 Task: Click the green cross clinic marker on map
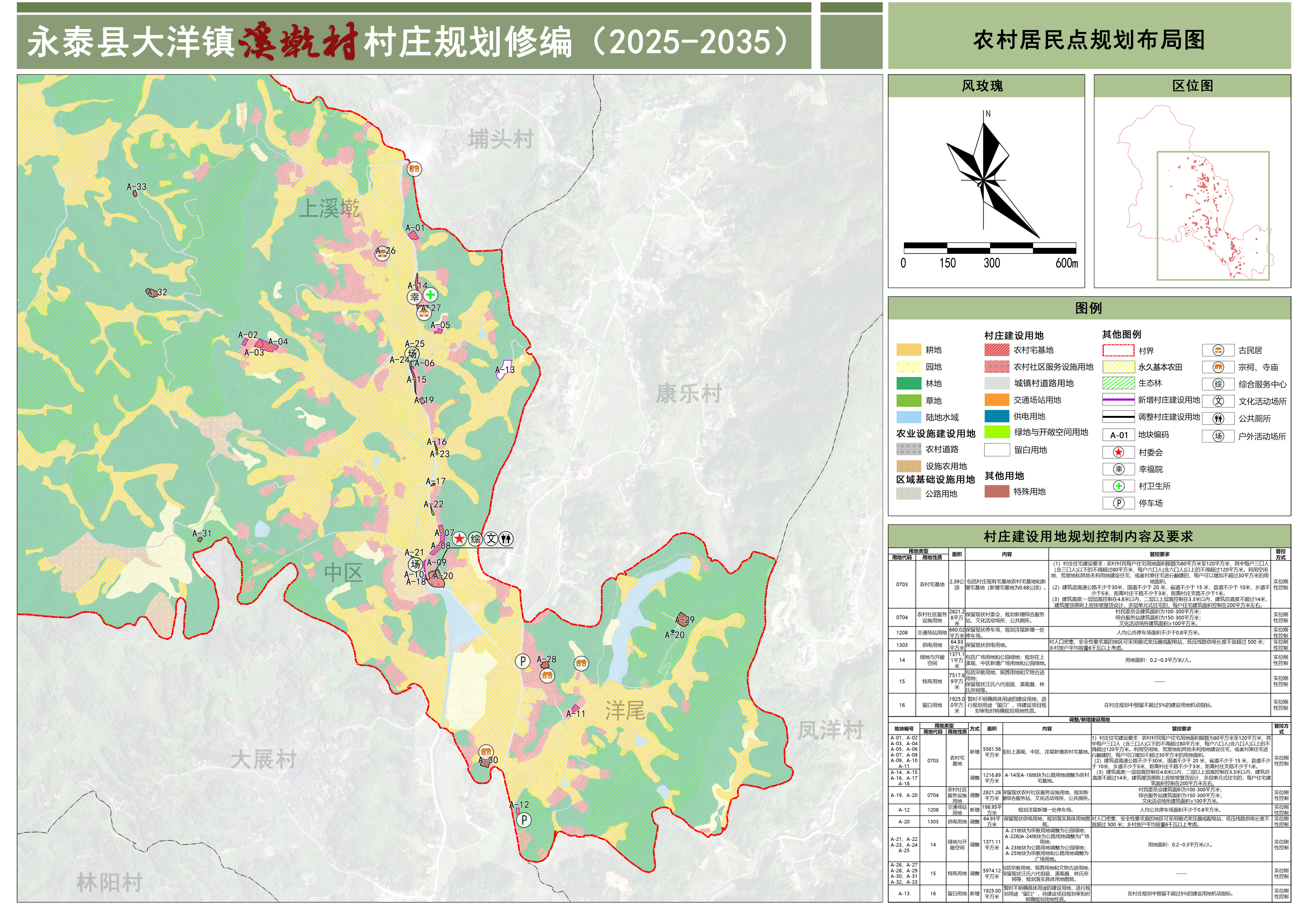[430, 295]
